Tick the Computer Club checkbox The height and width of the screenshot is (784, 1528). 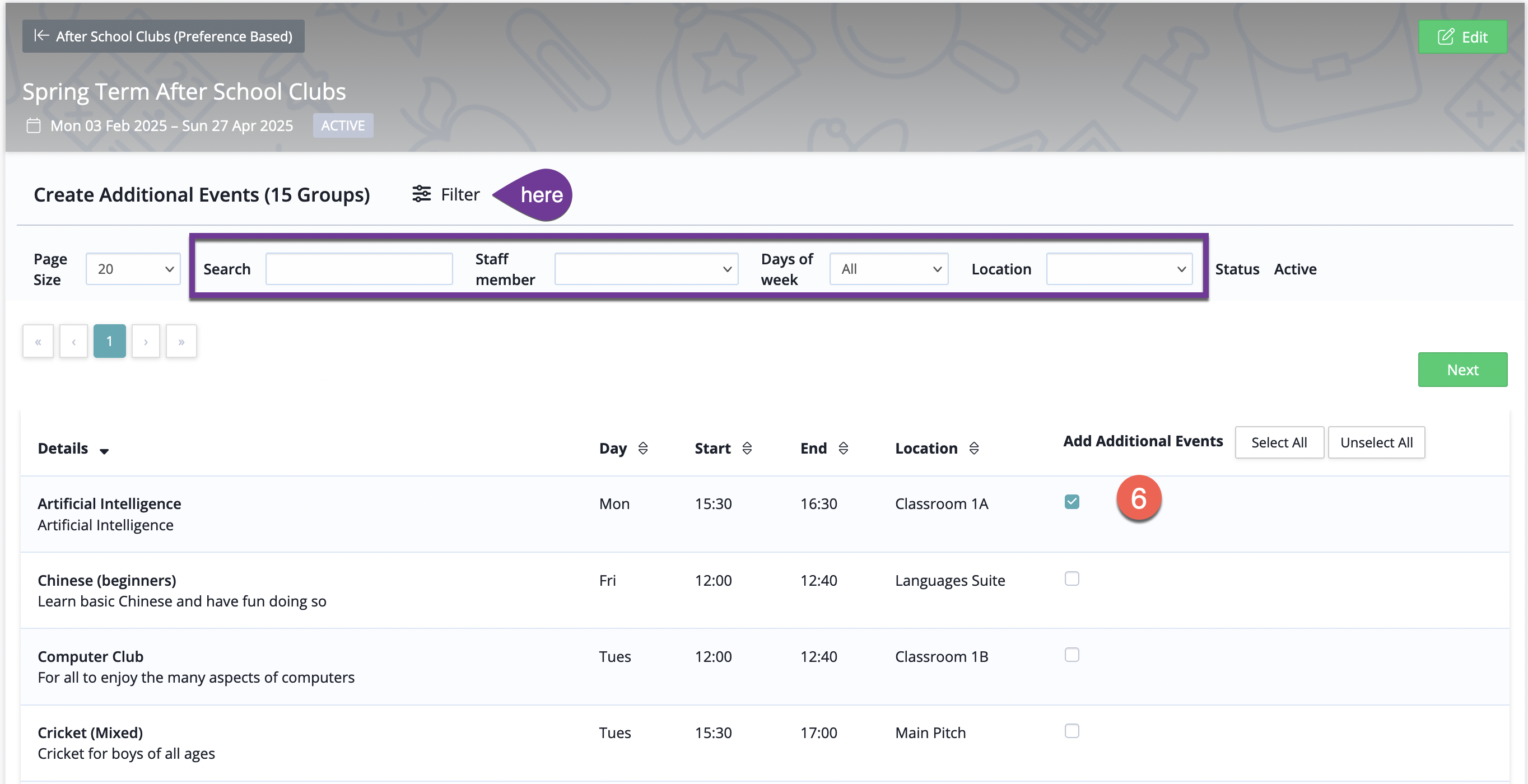click(x=1072, y=655)
